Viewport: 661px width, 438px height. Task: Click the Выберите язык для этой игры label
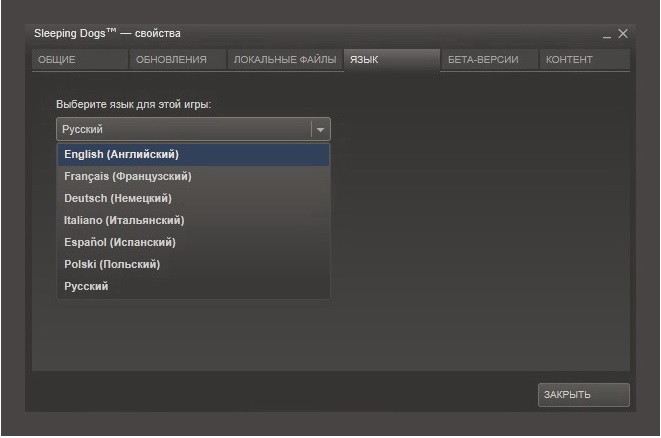click(x=133, y=104)
